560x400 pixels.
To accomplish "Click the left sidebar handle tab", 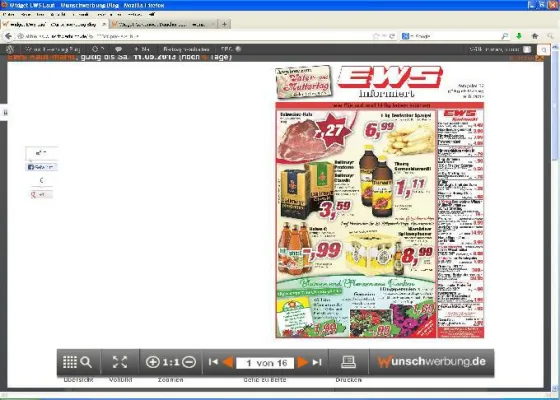I will coord(5,113).
